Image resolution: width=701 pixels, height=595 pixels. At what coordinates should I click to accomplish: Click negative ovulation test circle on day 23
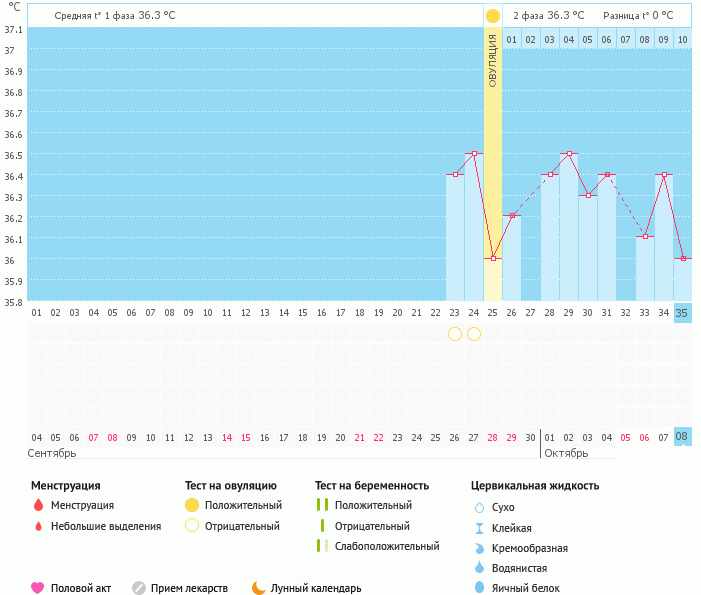click(x=455, y=333)
